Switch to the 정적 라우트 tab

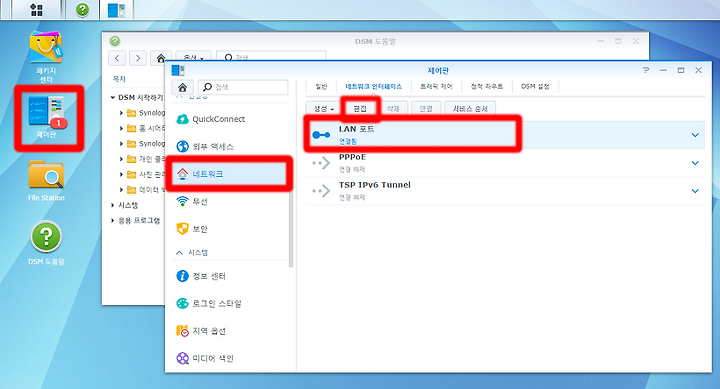tap(487, 86)
